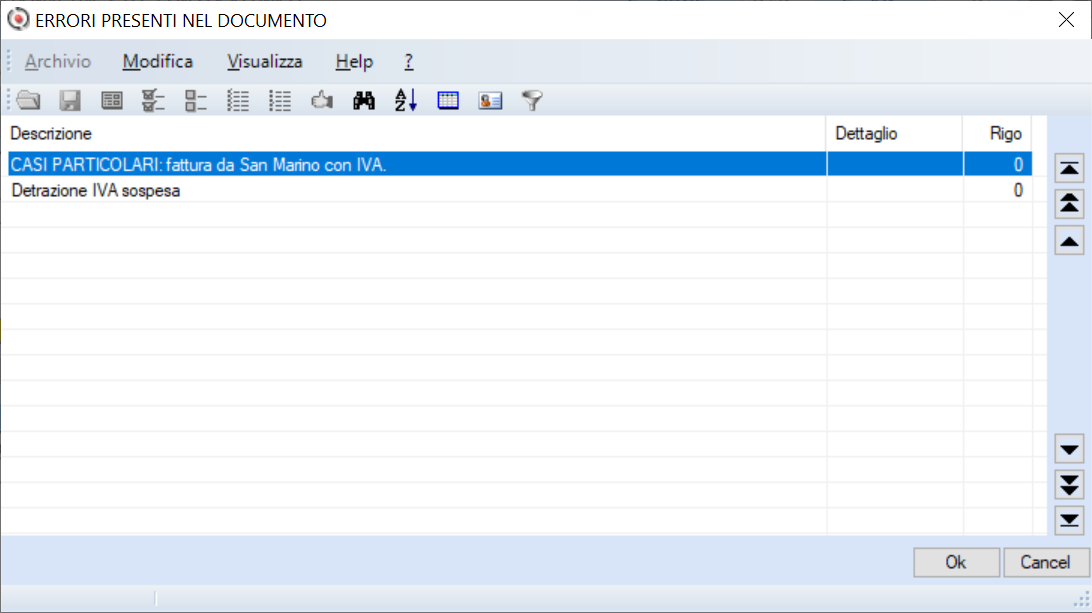Screen dimensions: 1092x613
Task: Confirm with the Ok button
Action: pyautogui.click(x=956, y=562)
